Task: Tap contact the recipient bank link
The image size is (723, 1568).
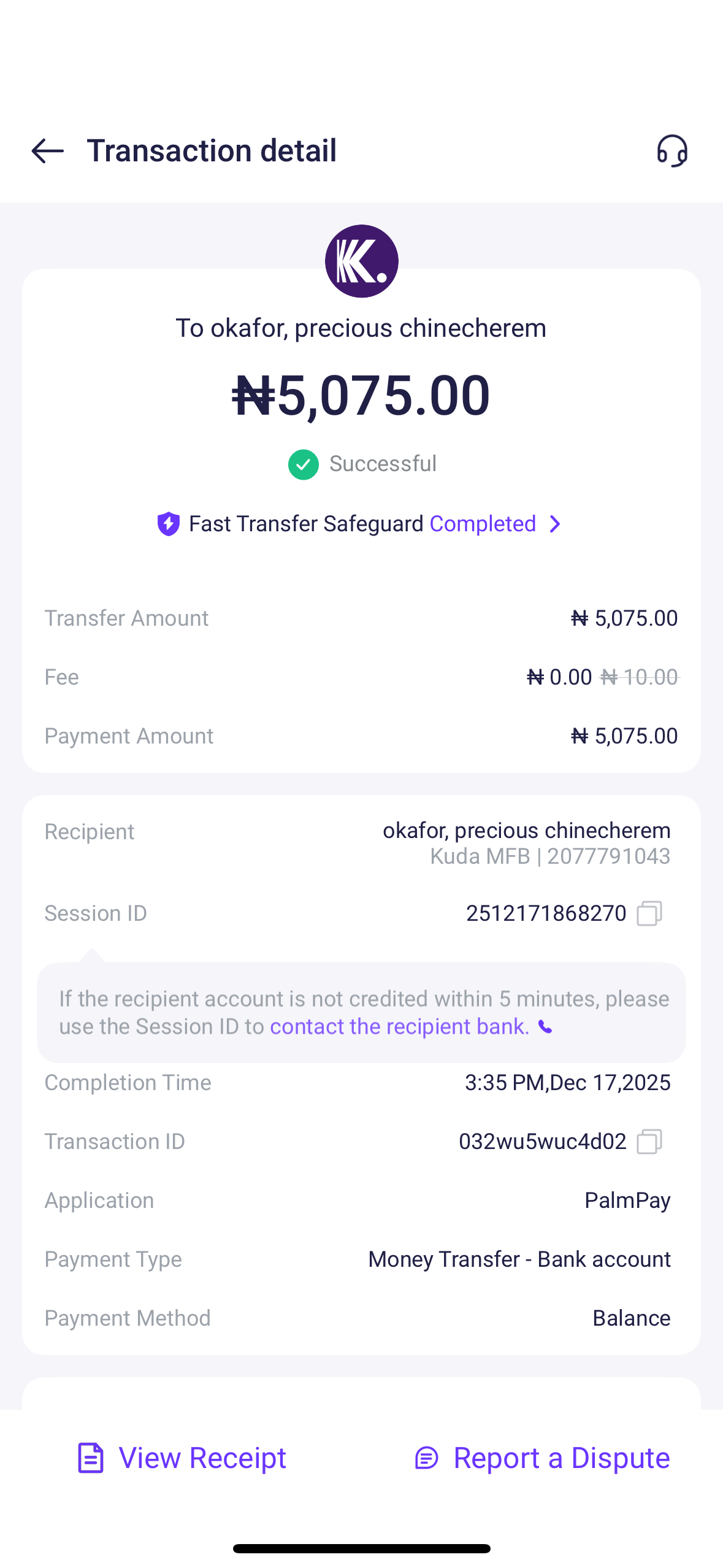Action: pyautogui.click(x=399, y=1027)
